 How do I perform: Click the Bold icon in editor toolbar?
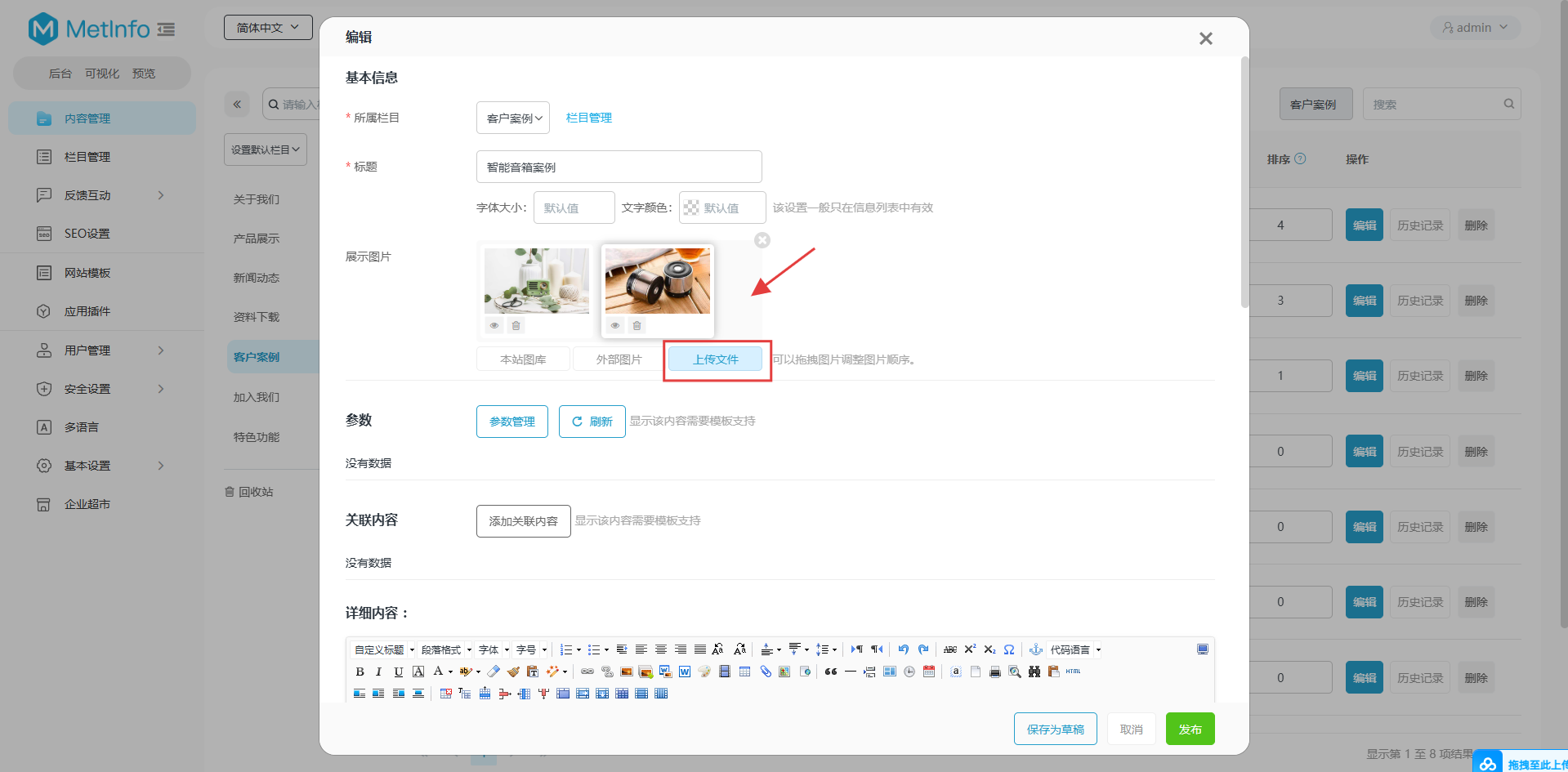click(360, 672)
